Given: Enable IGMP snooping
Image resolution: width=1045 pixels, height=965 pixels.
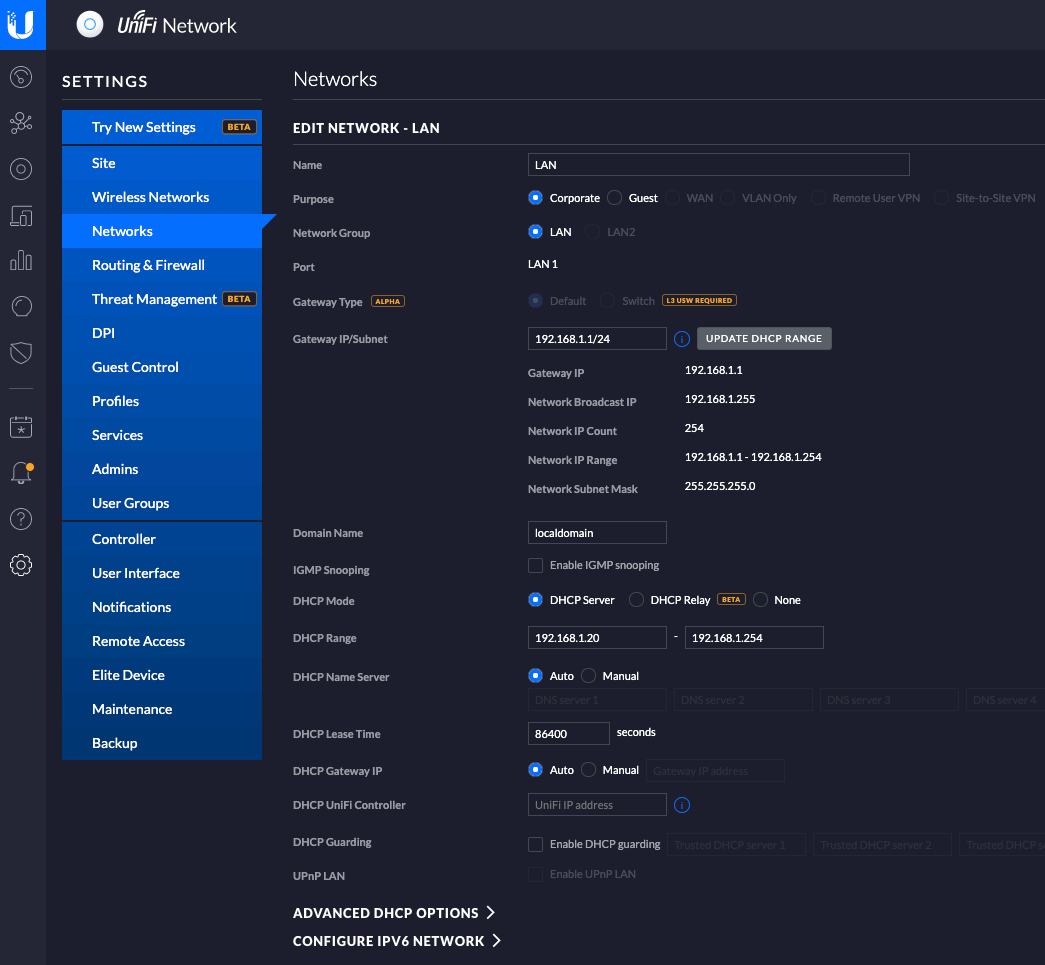Looking at the screenshot, I should [x=535, y=565].
